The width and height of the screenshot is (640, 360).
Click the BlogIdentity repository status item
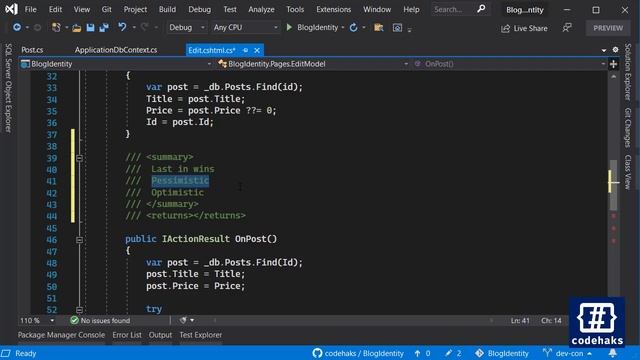[502, 353]
